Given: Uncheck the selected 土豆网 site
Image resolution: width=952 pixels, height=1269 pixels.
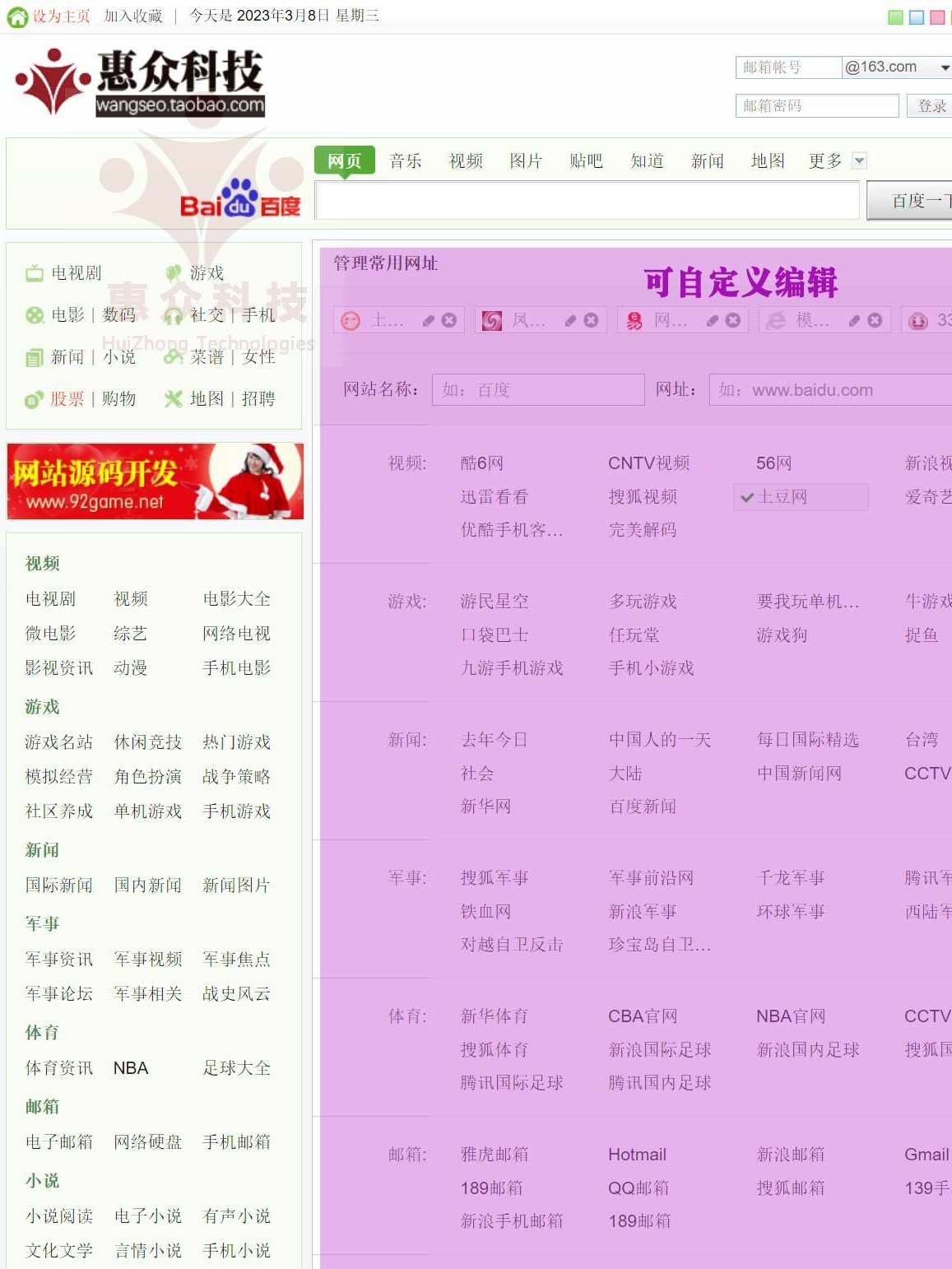Looking at the screenshot, I should [801, 497].
